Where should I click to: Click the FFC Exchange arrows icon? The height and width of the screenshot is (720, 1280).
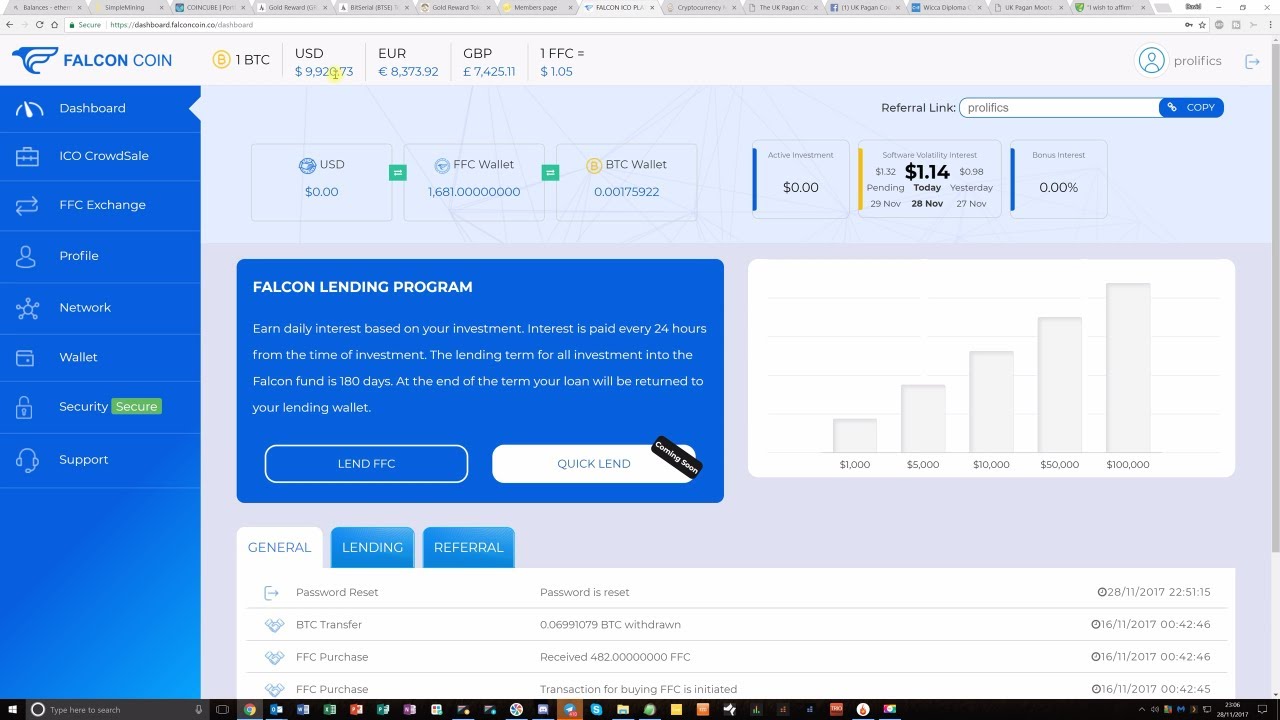tap(28, 205)
